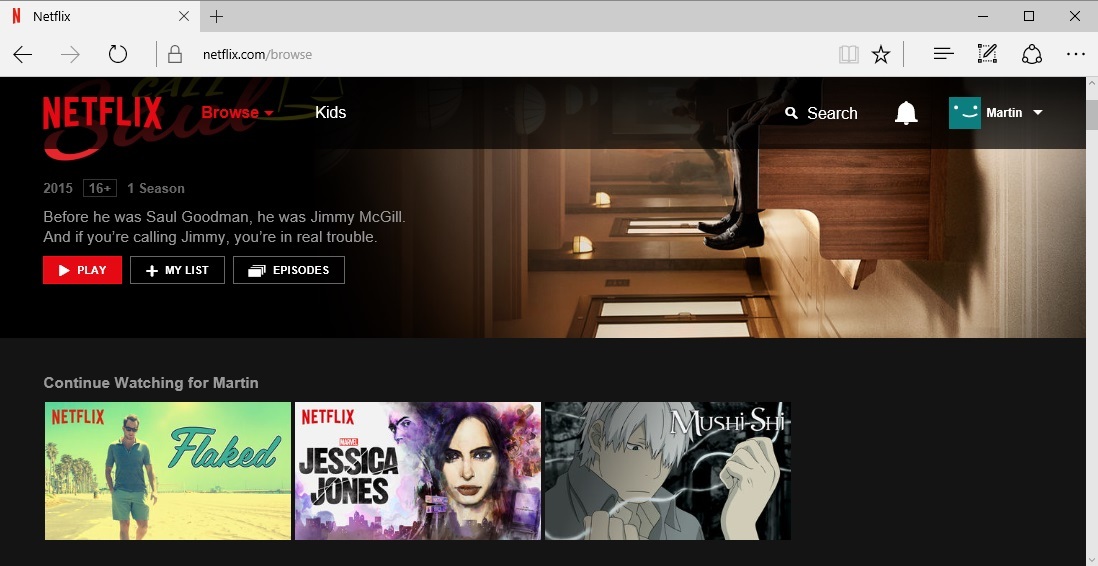
Task: Minimize the browser window
Action: pos(983,16)
